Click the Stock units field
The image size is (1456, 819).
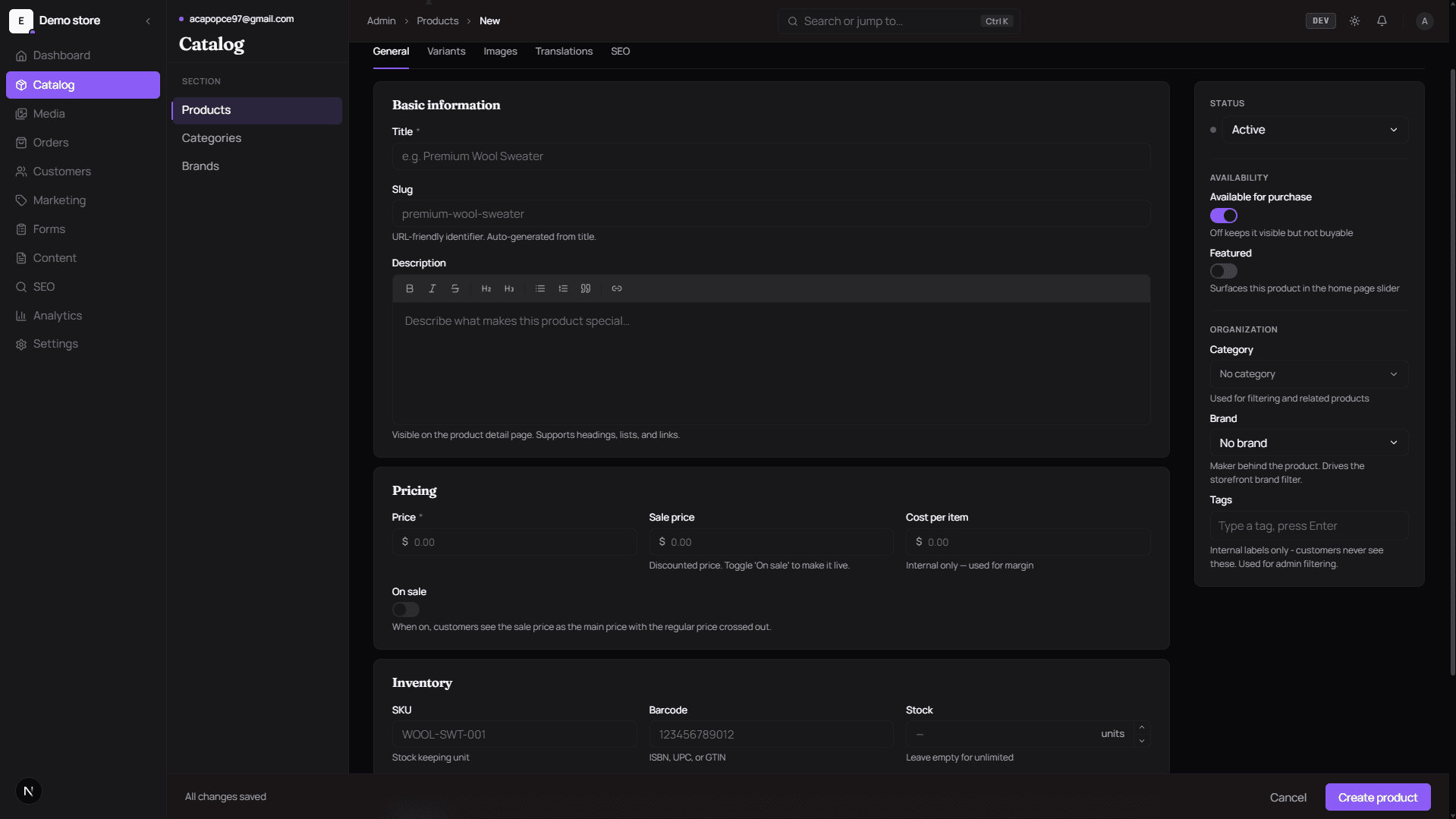[1019, 735]
